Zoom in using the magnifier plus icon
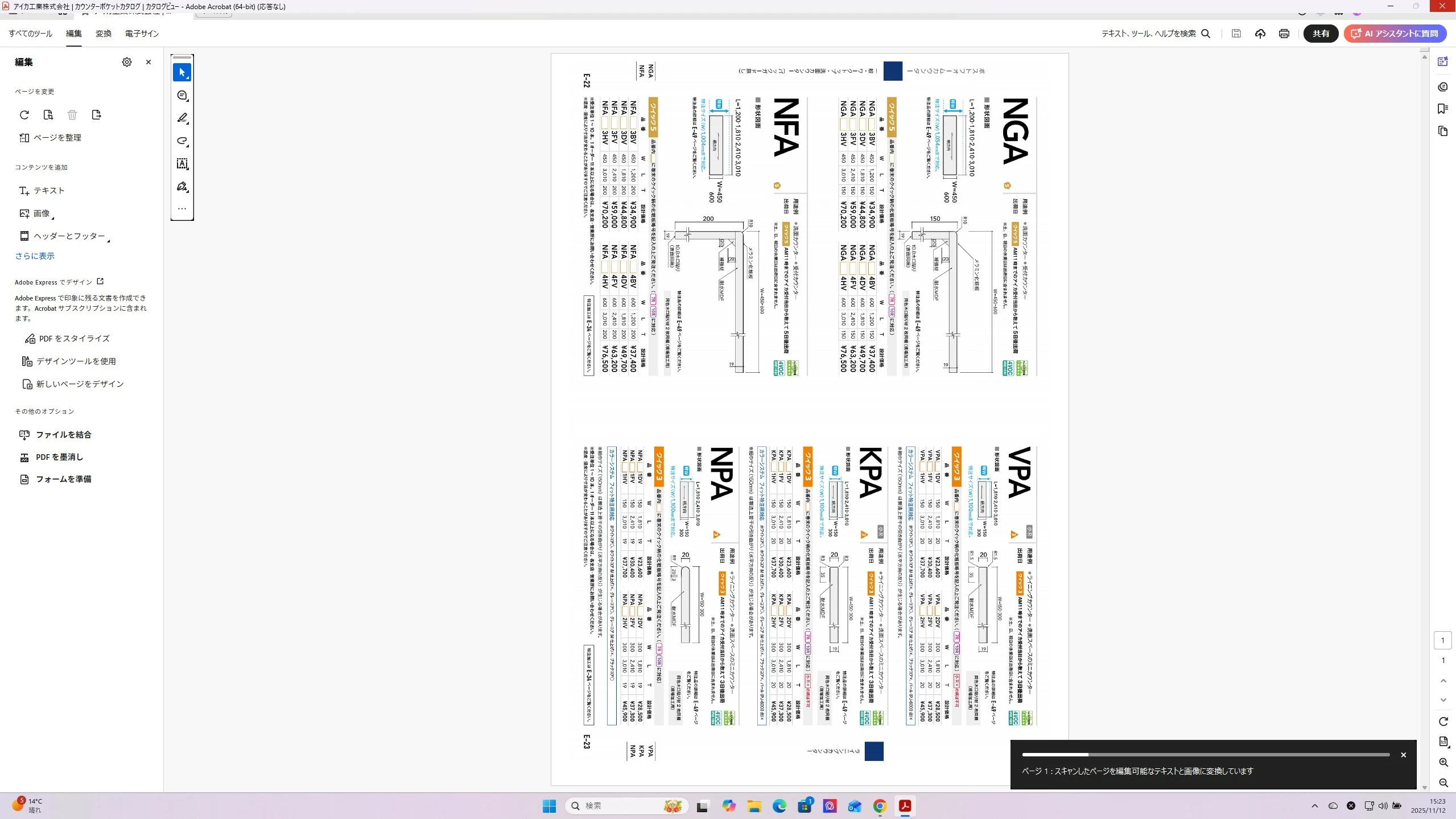1456x819 pixels. click(x=1443, y=762)
